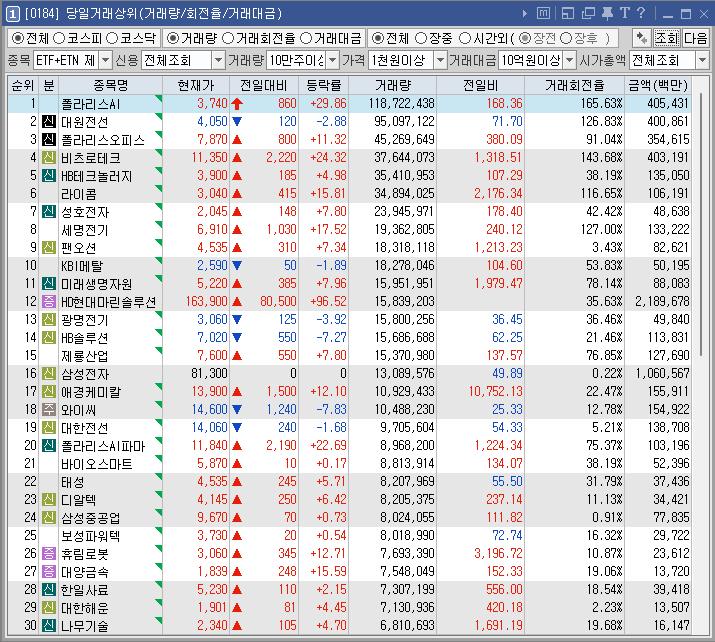Sort by the 현재가 column header

tap(196, 85)
